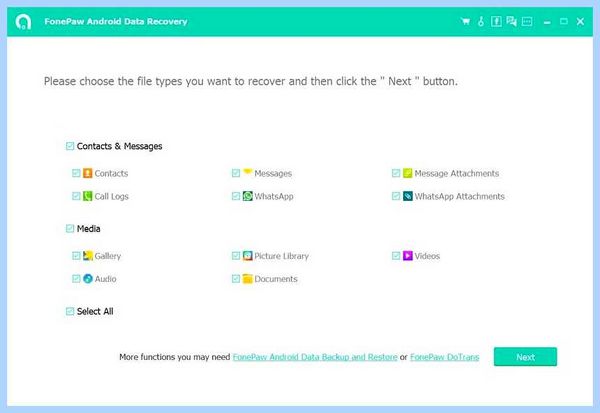The image size is (600, 413).
Task: Click the Picture Library label
Action: pos(282,256)
